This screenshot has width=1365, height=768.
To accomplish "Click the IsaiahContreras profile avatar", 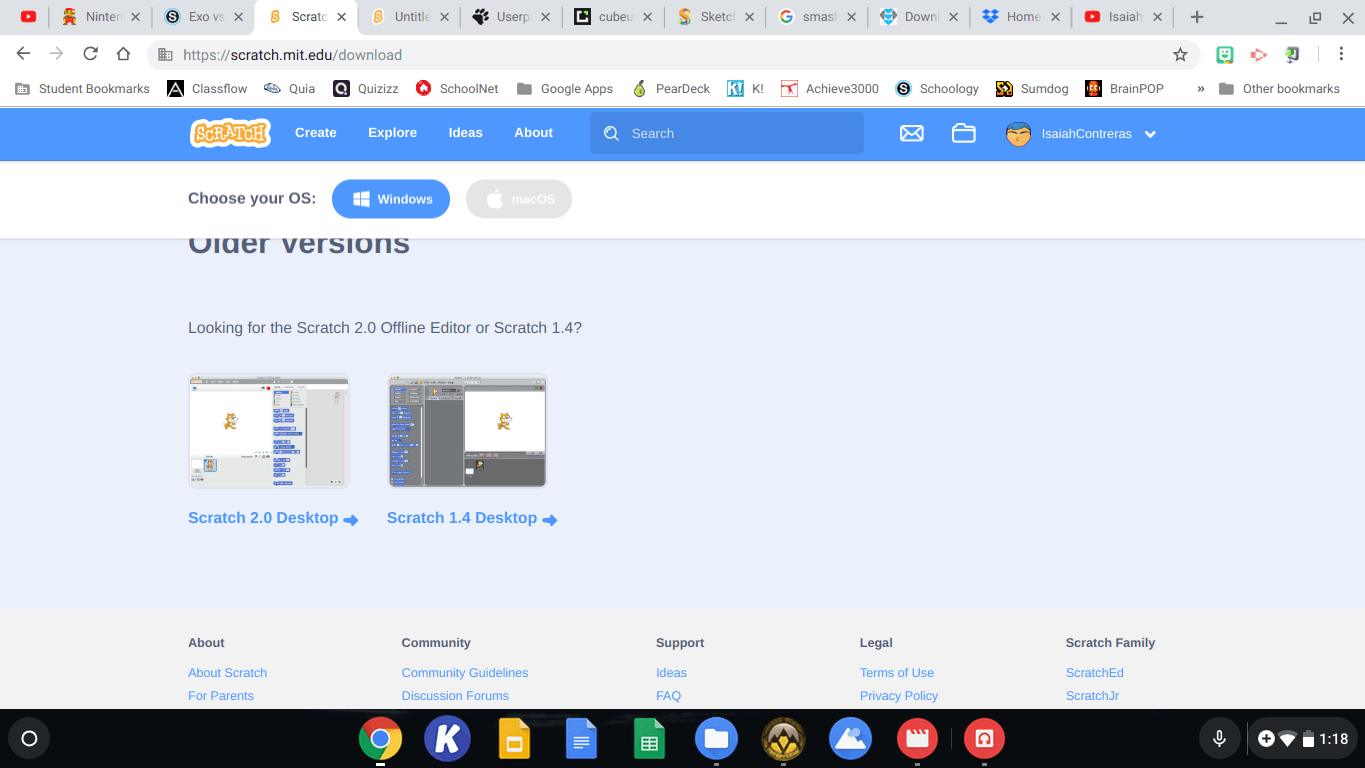I will 1018,134.
